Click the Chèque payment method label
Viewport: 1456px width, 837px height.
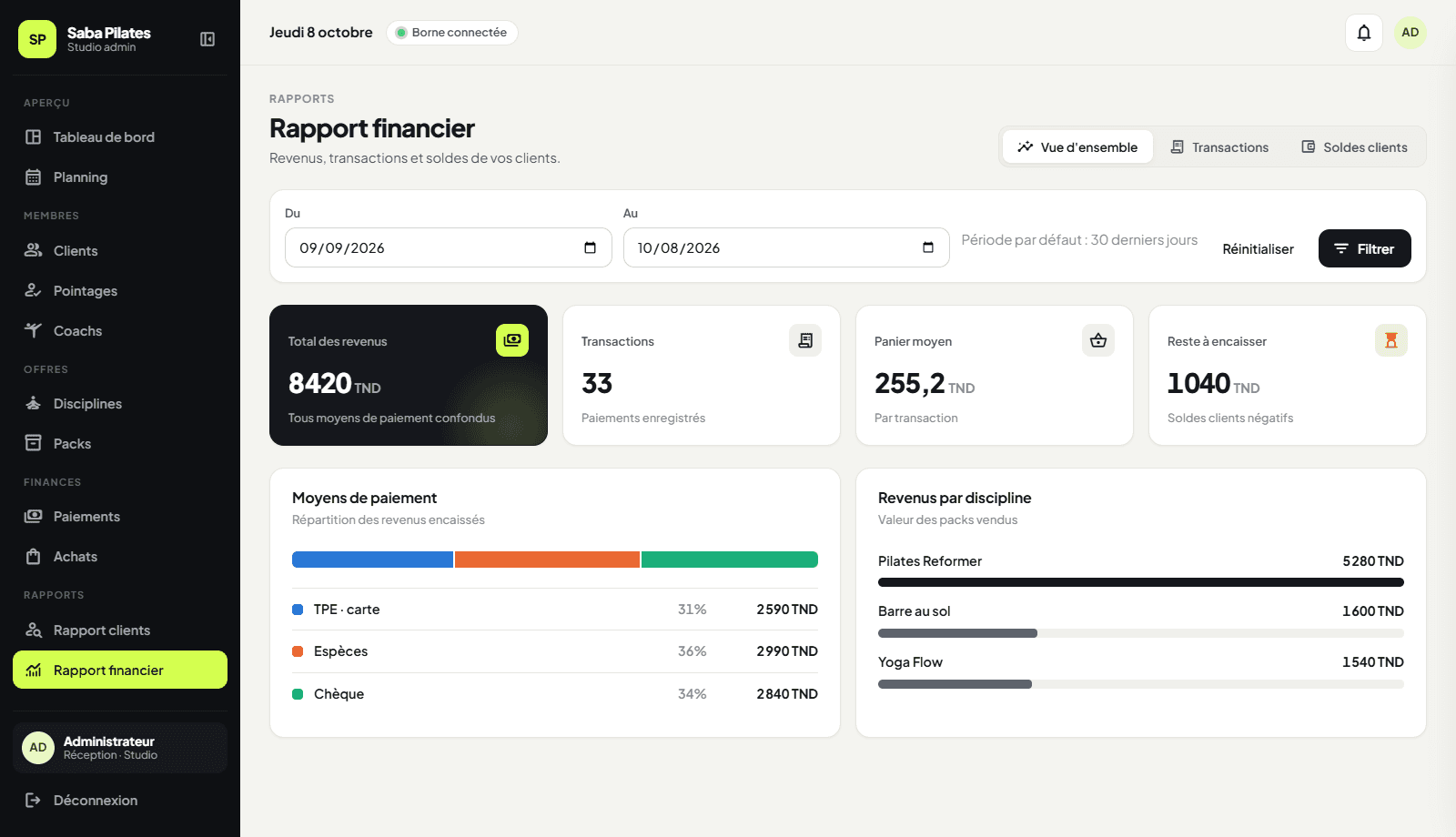pos(339,694)
